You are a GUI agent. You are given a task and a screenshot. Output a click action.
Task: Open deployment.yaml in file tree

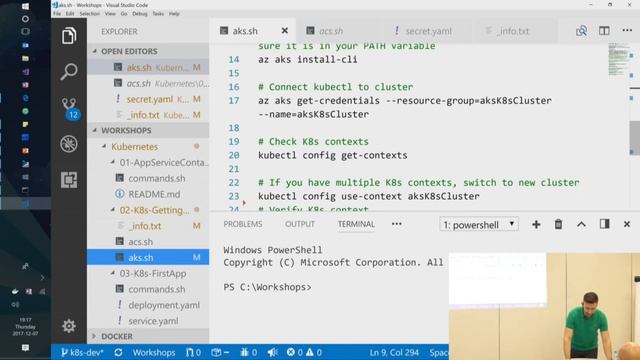148,305
